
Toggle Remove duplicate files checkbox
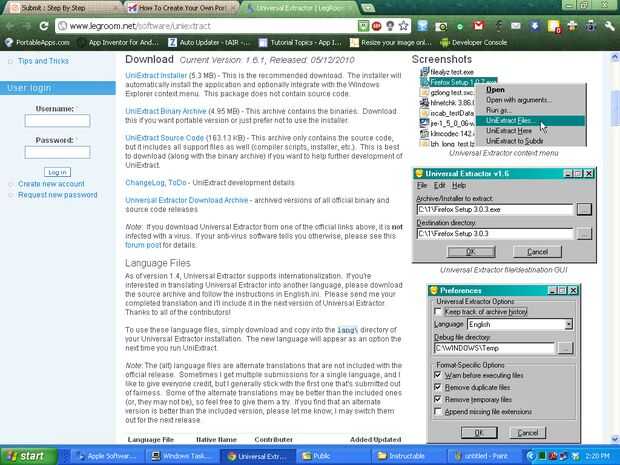click(x=438, y=387)
